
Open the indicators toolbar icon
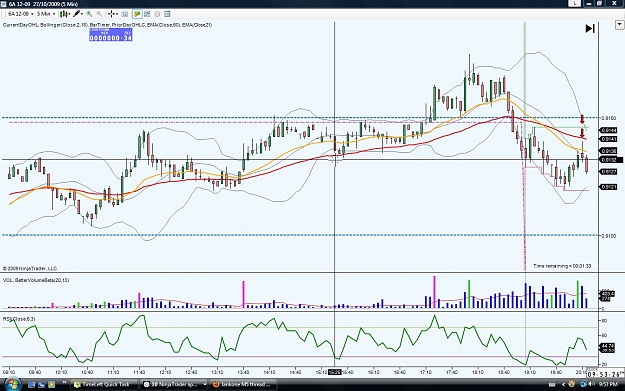click(147, 14)
